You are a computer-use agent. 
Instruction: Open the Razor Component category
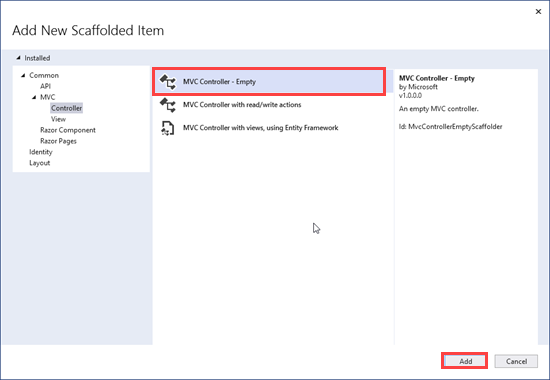click(x=68, y=130)
